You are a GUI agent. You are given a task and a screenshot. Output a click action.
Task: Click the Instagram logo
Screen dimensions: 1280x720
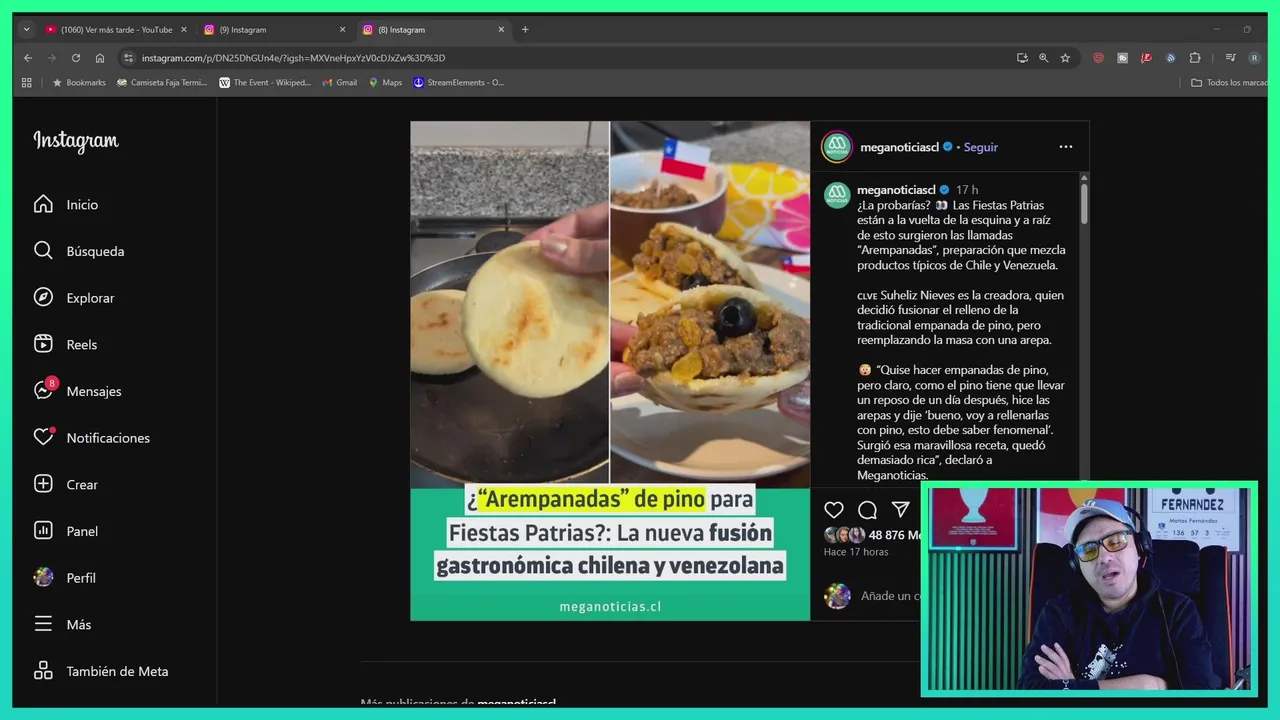76,141
